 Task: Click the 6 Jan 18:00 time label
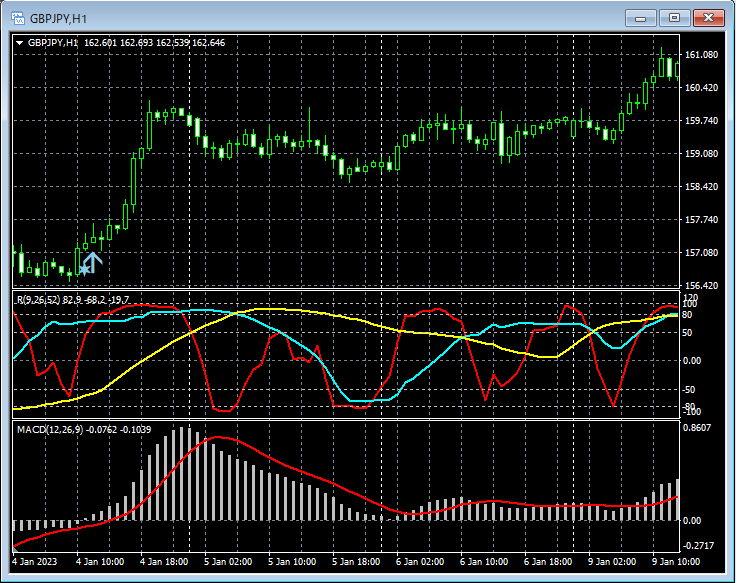pyautogui.click(x=548, y=562)
